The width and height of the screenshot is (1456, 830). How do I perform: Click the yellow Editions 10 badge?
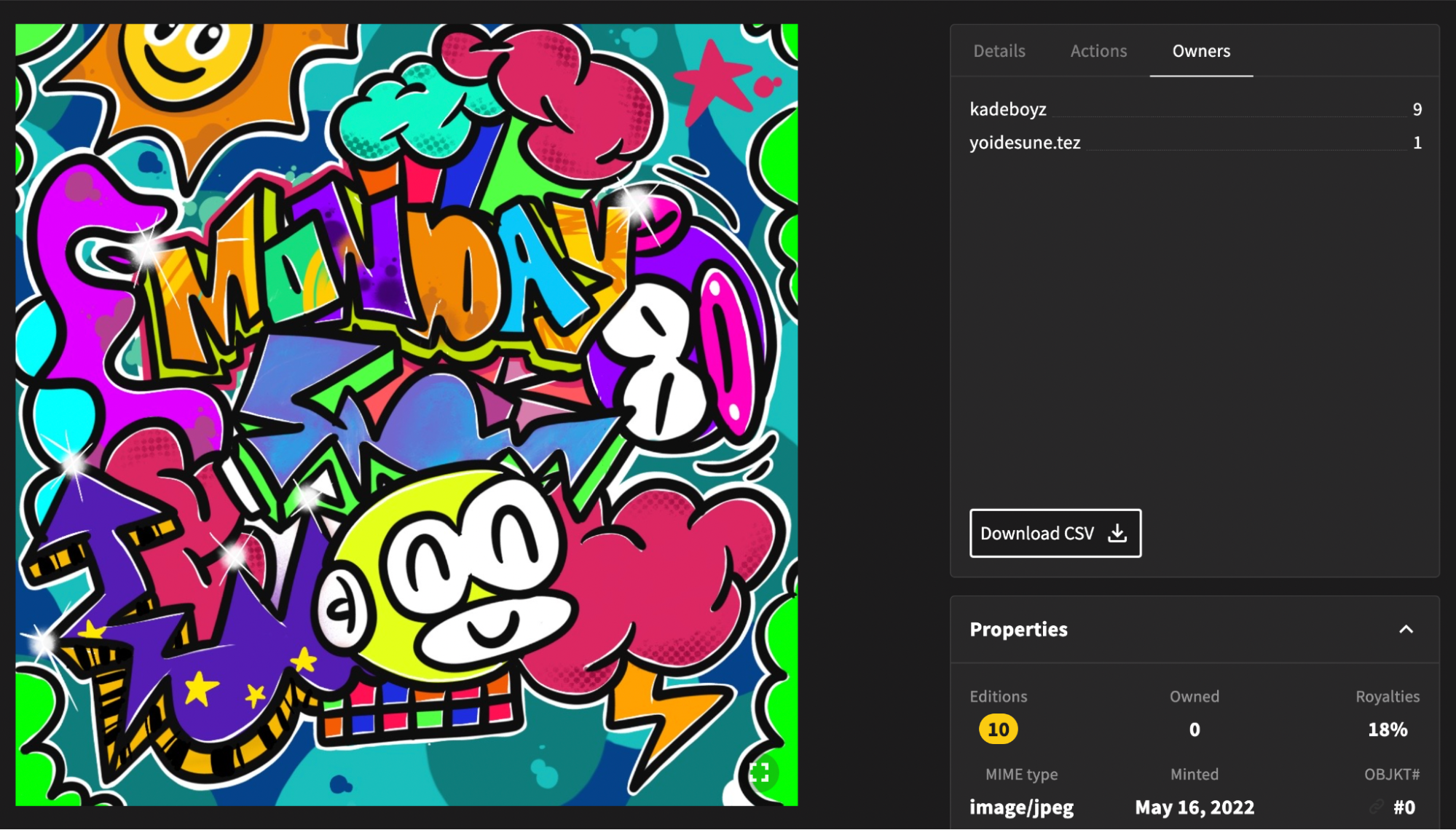998,730
